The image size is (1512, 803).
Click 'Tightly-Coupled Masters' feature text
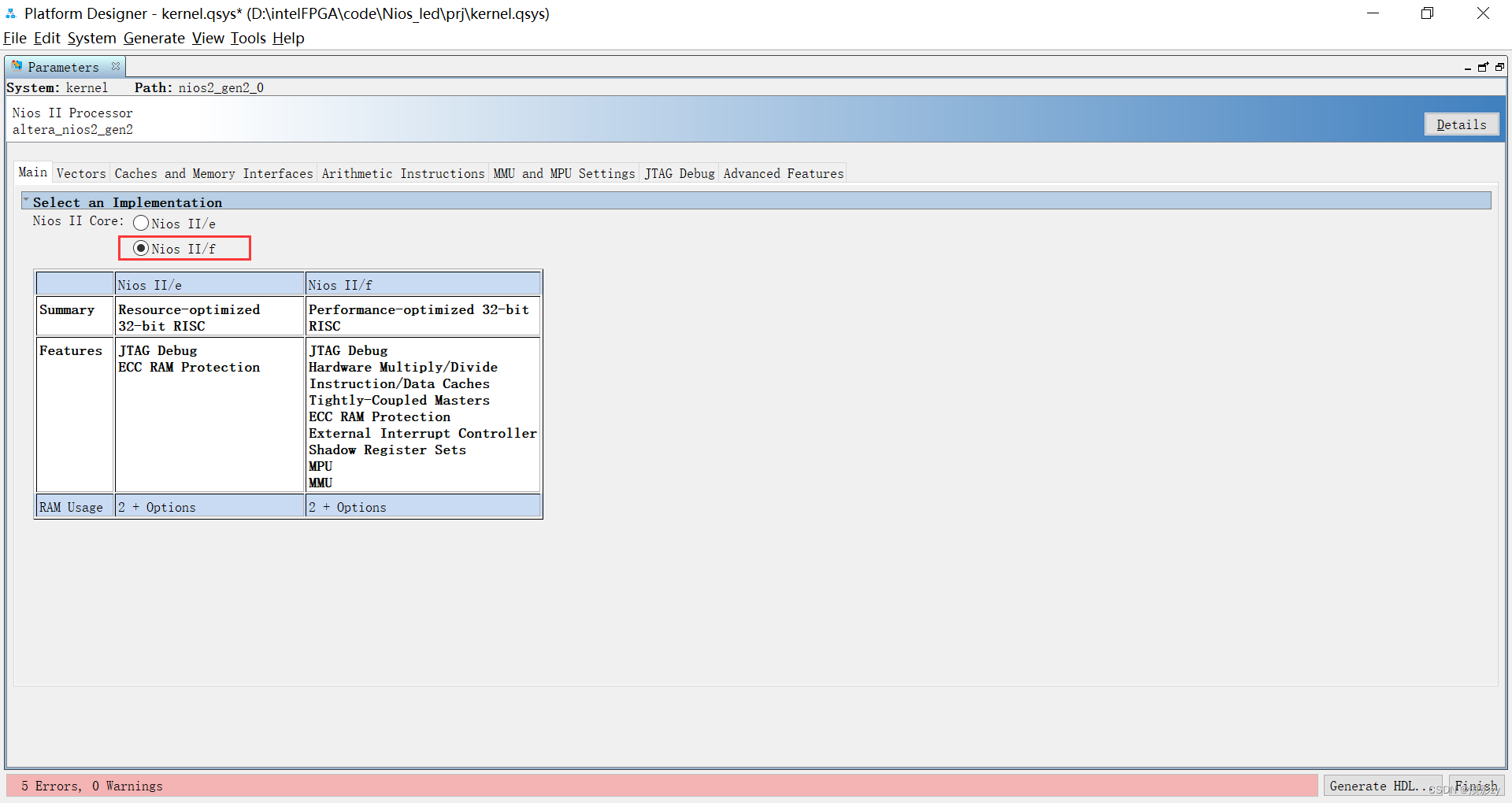(399, 401)
